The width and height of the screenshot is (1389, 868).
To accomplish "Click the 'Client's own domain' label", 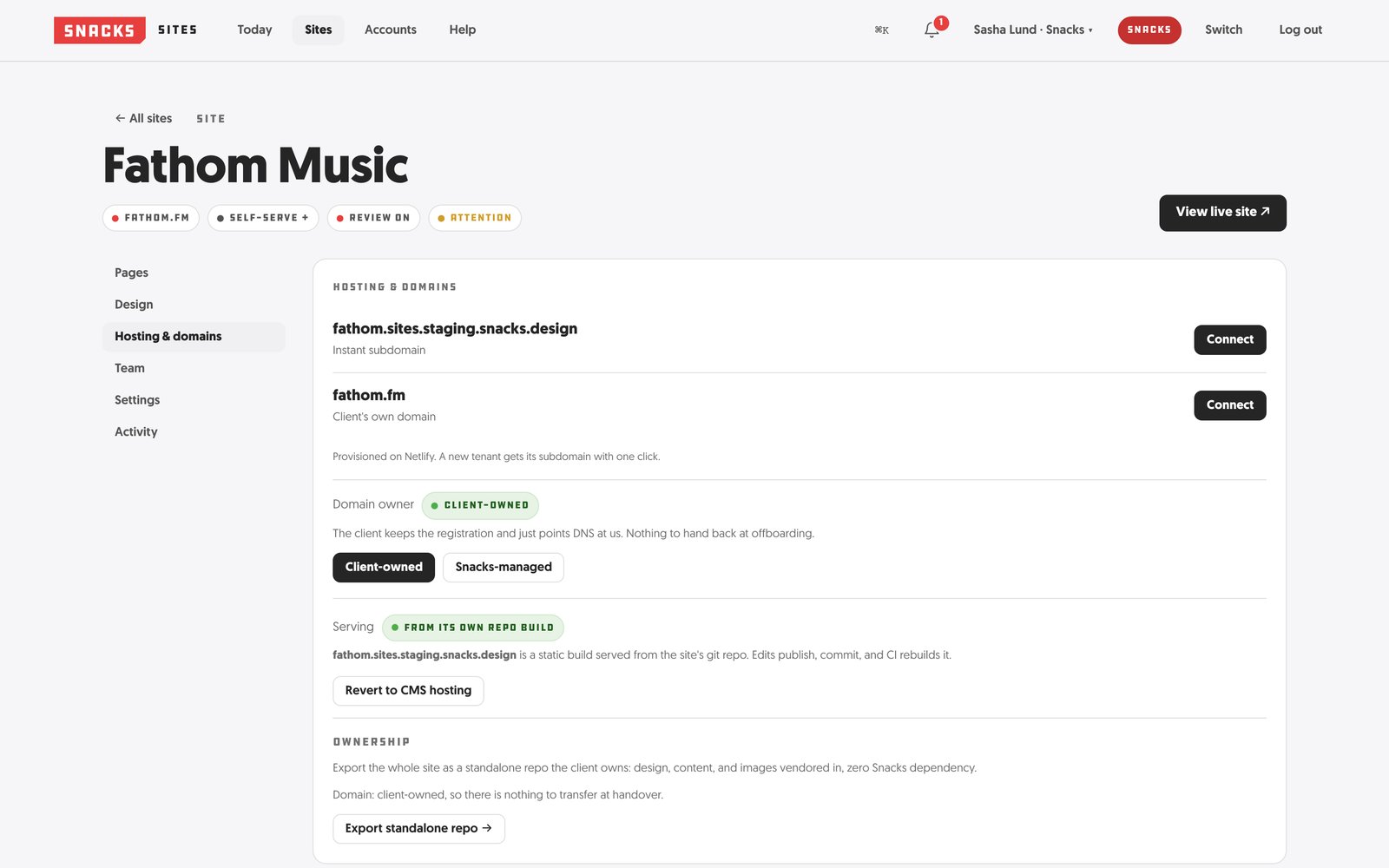I will pyautogui.click(x=385, y=417).
